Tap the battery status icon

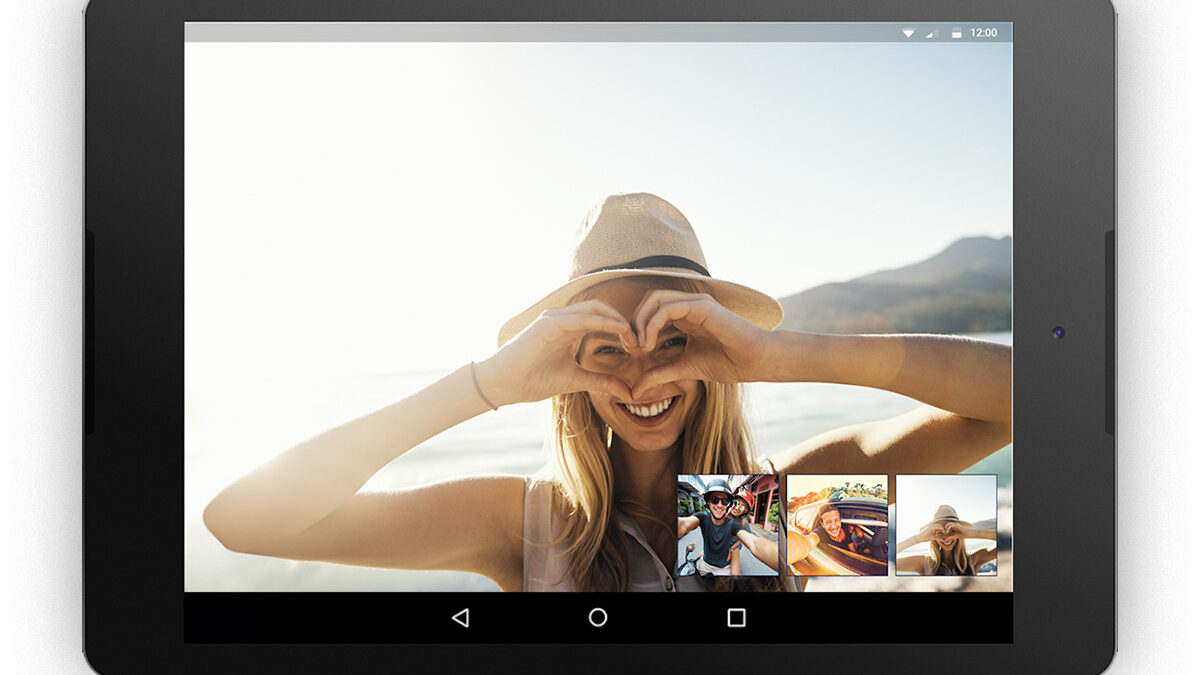(956, 33)
